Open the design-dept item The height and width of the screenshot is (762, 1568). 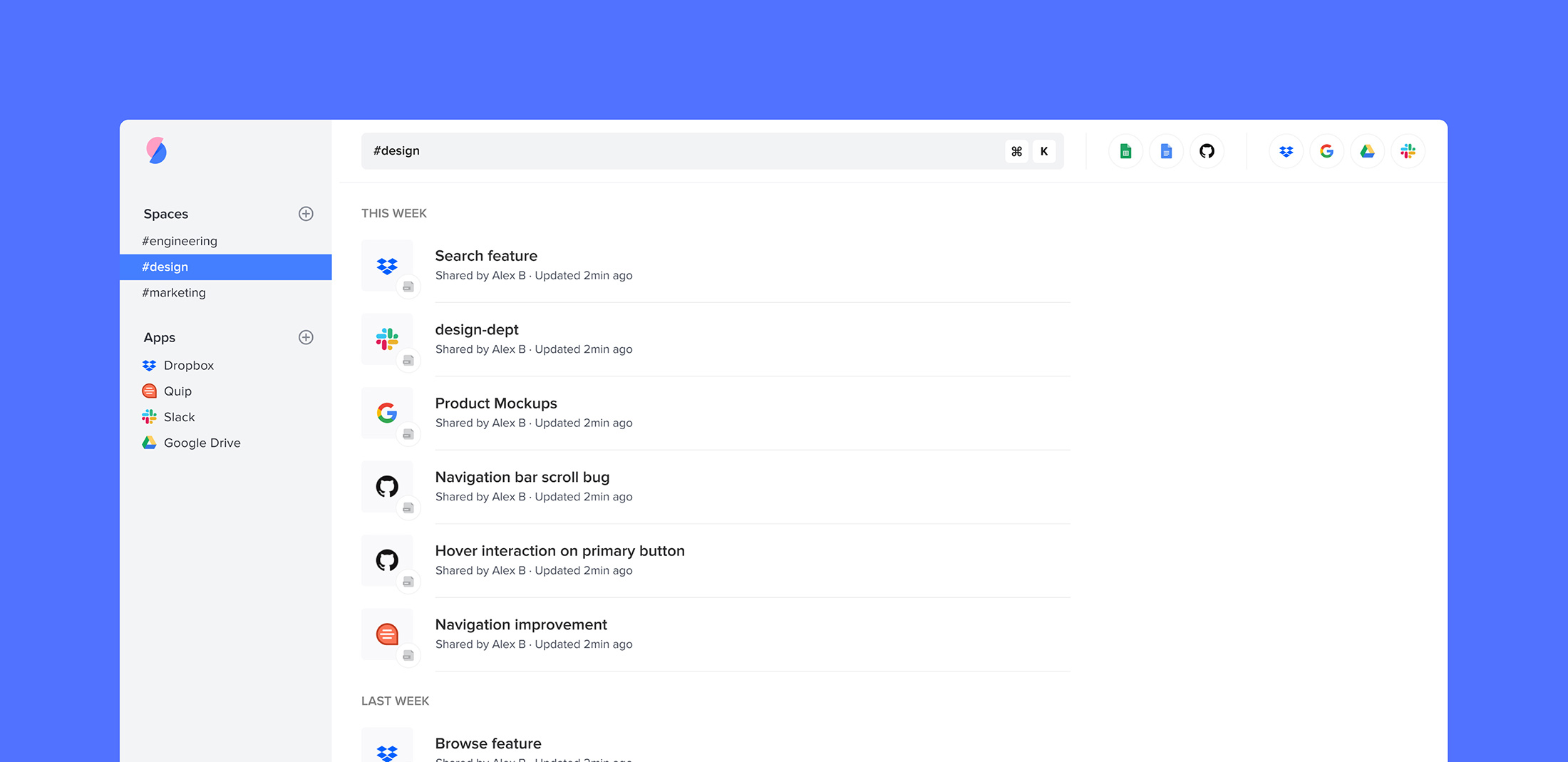pos(716,339)
